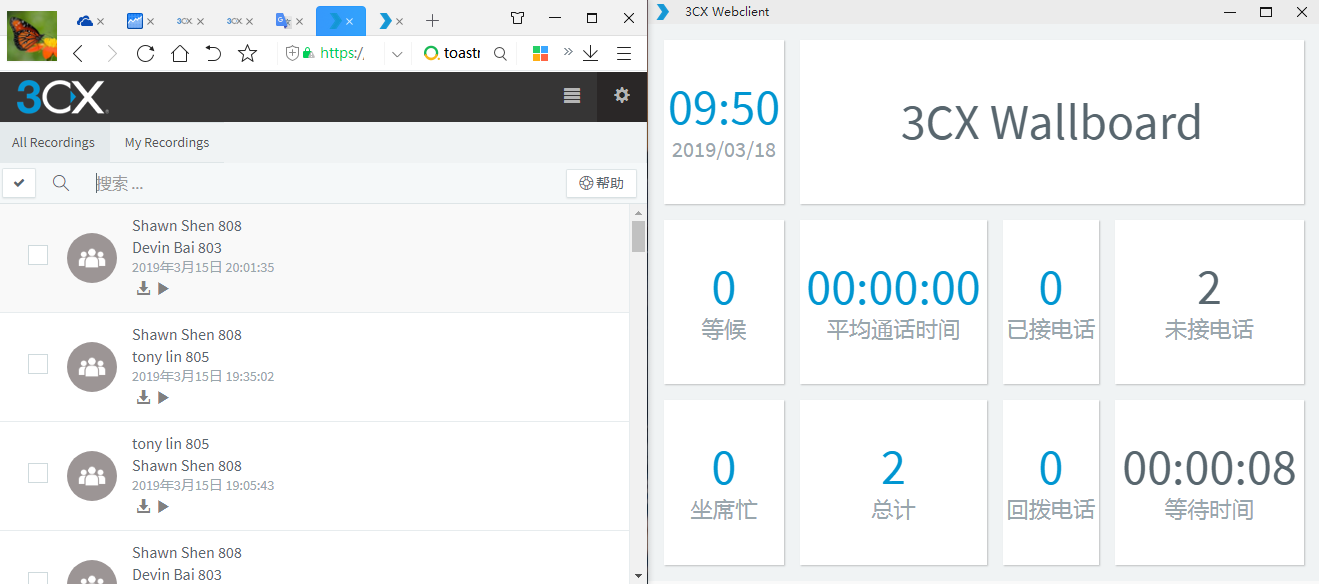Click 3CX Webclient window logo icon
Viewport: 1319px width, 584px height.
tap(663, 12)
